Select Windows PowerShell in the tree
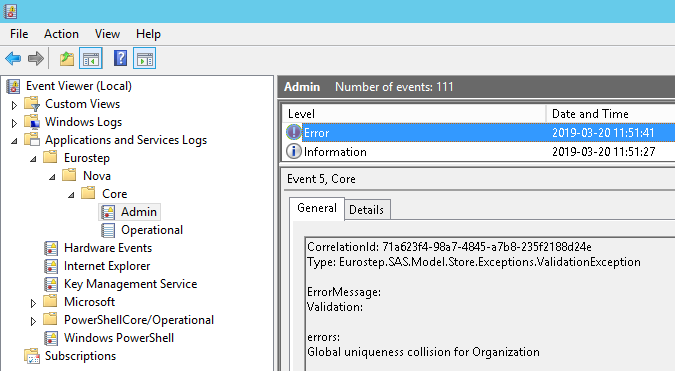Viewport: 675px width, 371px height. point(119,338)
